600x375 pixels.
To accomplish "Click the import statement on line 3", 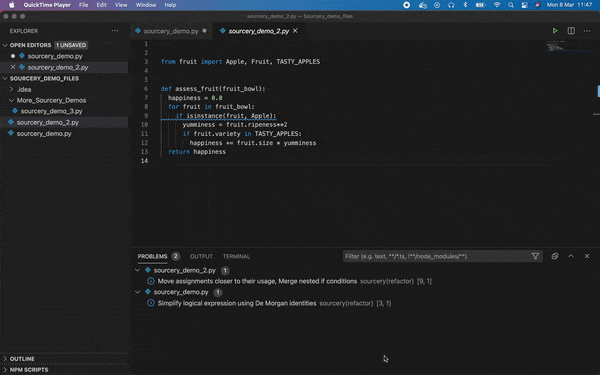I will (x=240, y=62).
